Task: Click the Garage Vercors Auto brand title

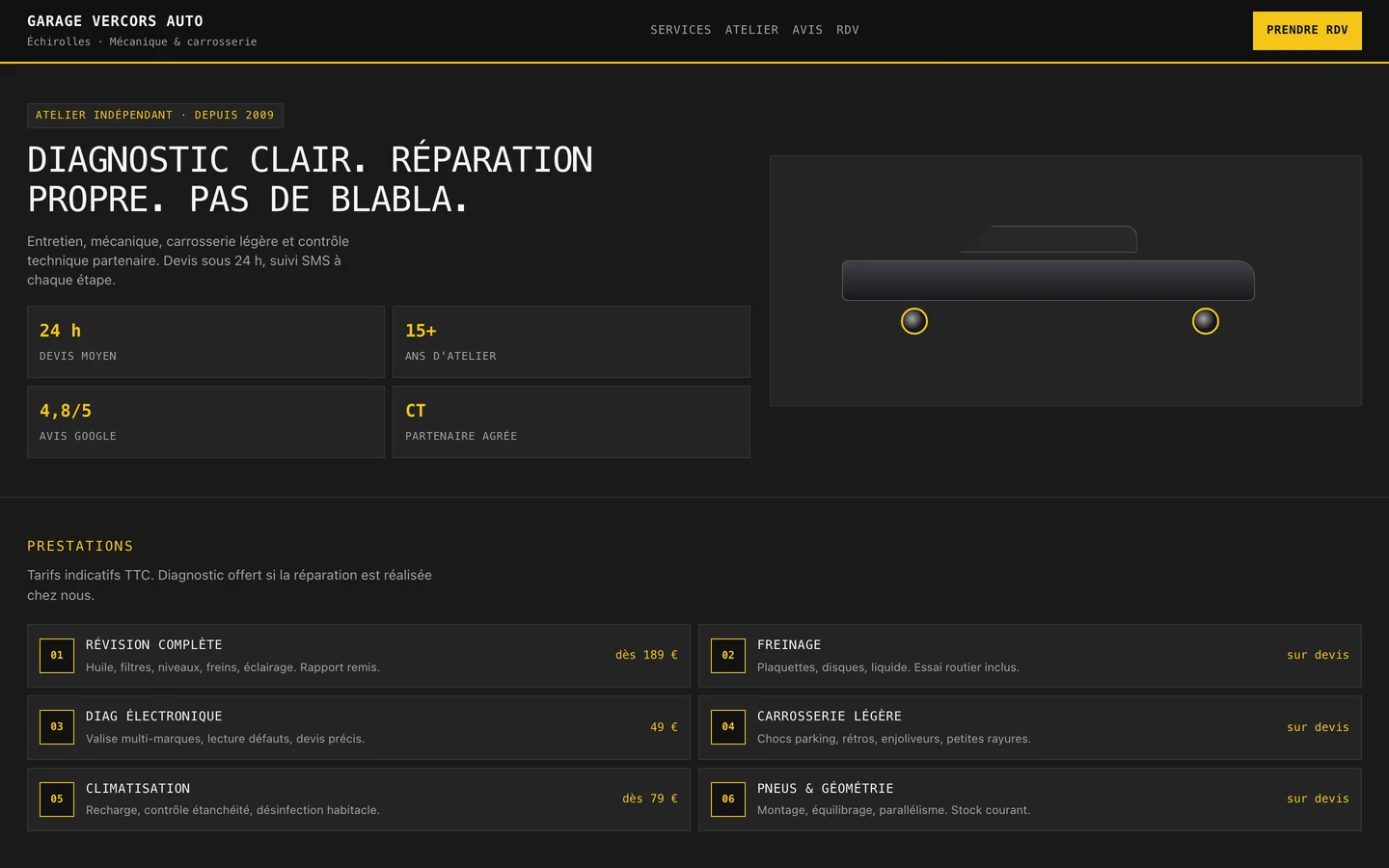Action: (x=115, y=21)
